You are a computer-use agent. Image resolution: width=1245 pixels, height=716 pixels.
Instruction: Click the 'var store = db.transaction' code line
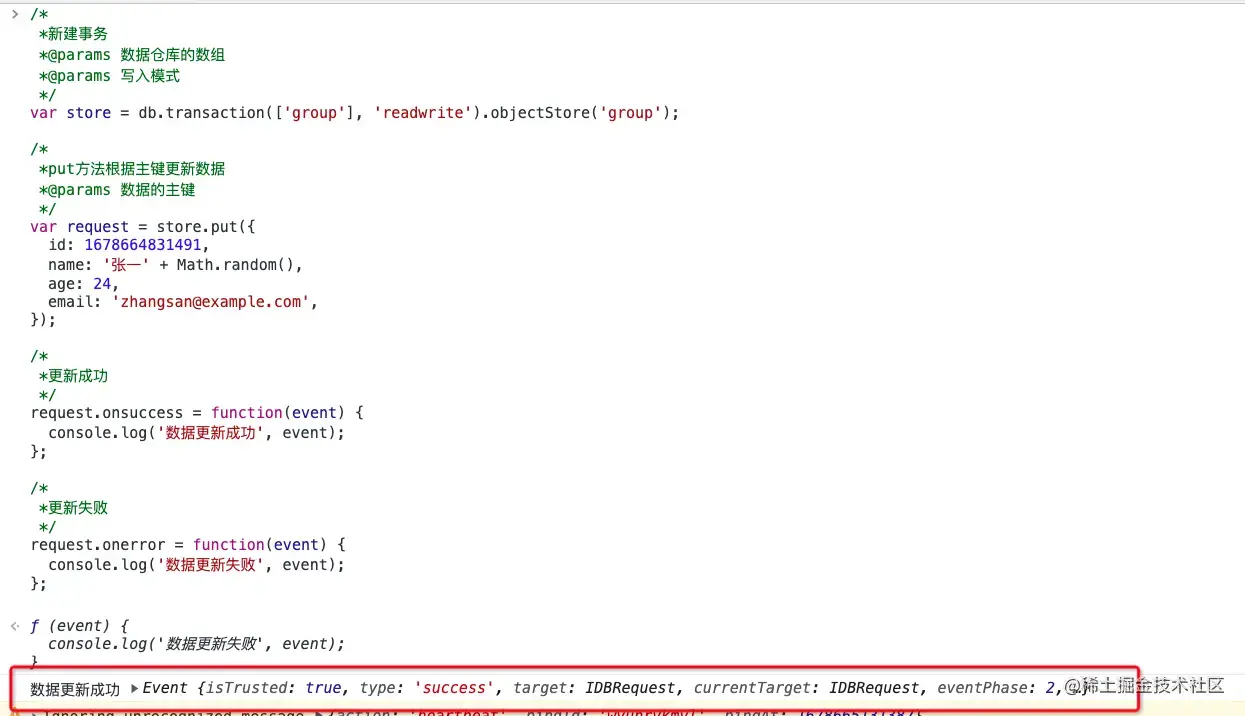(x=355, y=113)
